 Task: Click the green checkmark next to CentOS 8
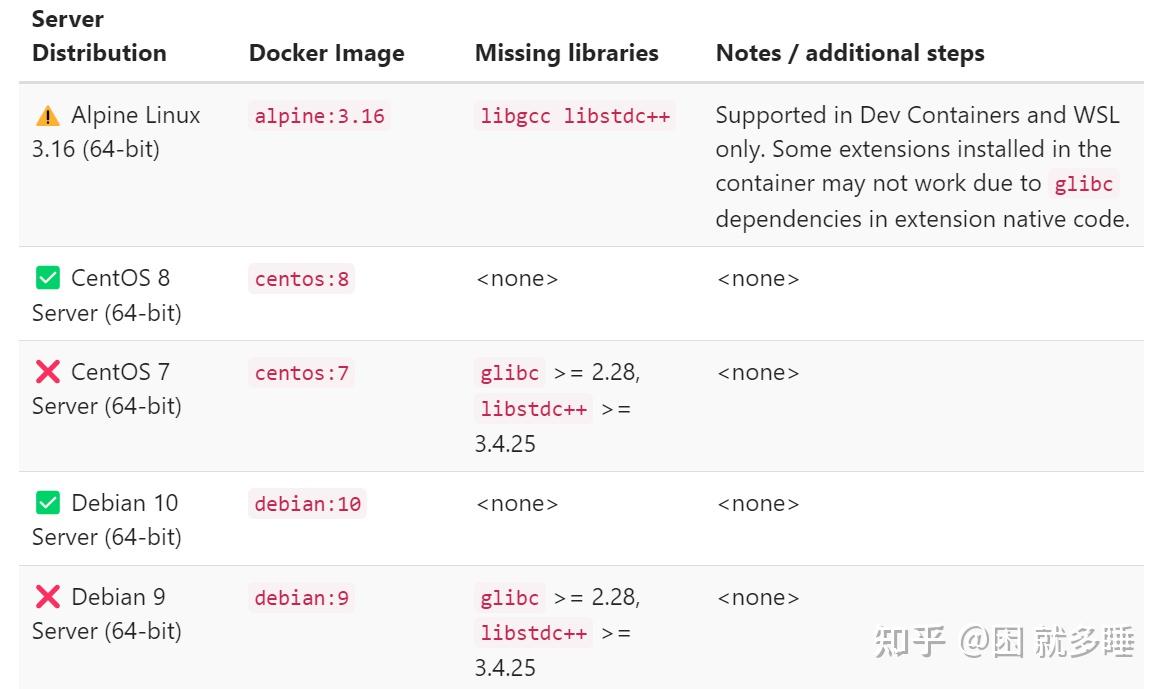tap(47, 278)
